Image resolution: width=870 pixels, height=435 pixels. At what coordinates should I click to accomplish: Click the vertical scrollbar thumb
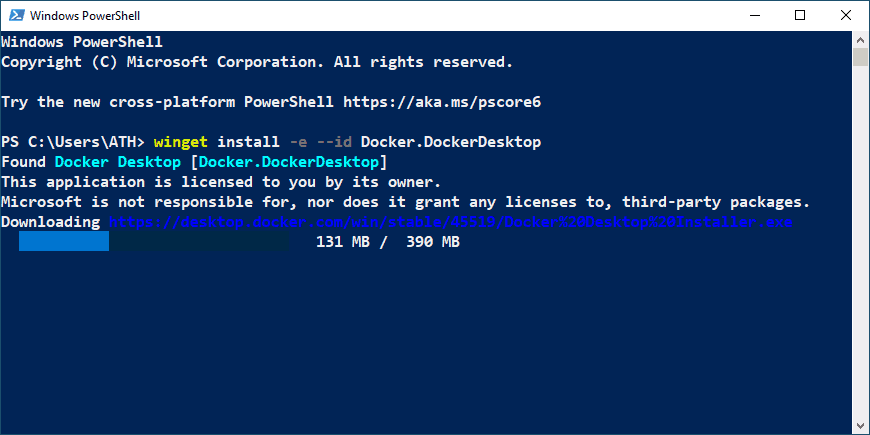point(861,57)
